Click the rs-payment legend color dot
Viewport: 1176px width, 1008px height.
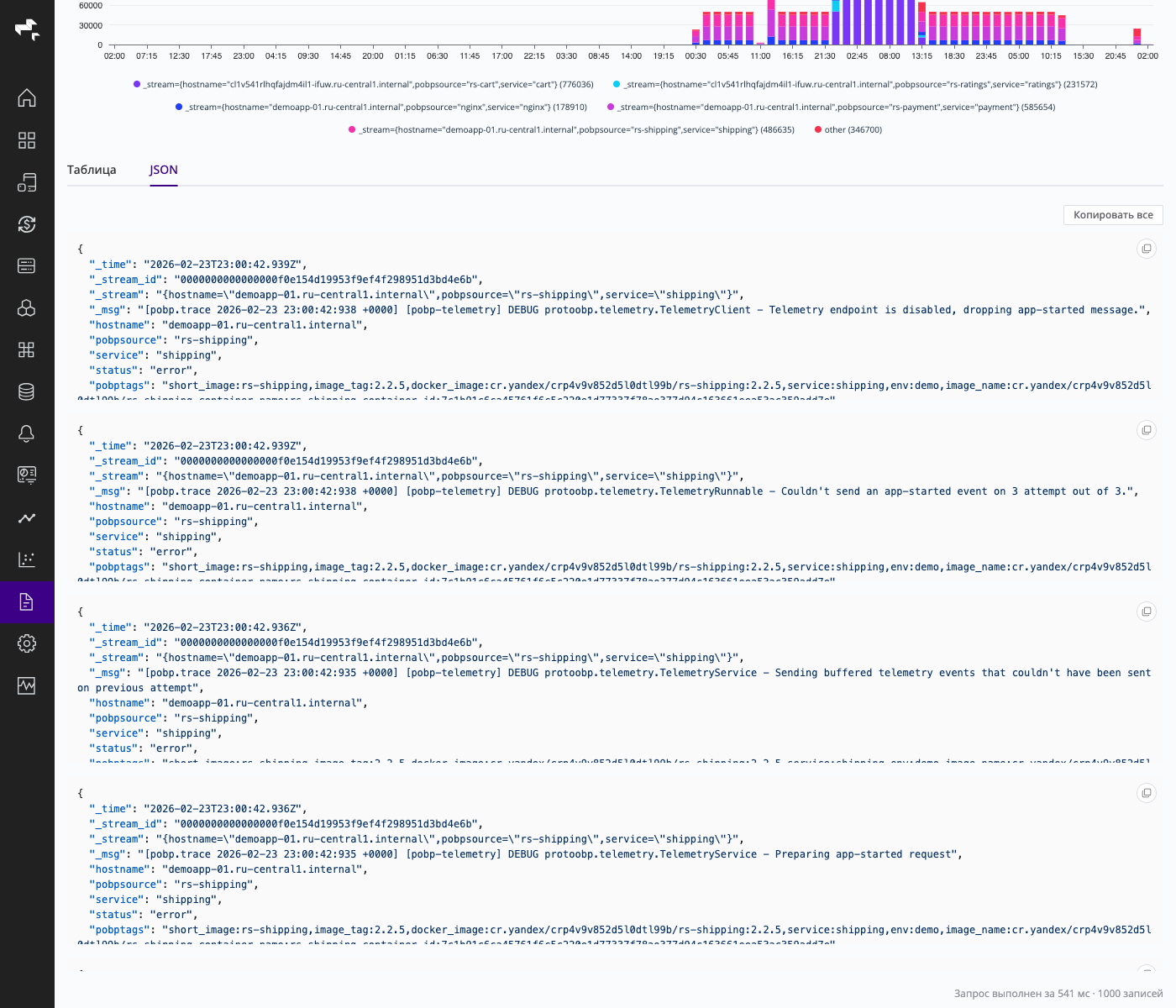610,107
